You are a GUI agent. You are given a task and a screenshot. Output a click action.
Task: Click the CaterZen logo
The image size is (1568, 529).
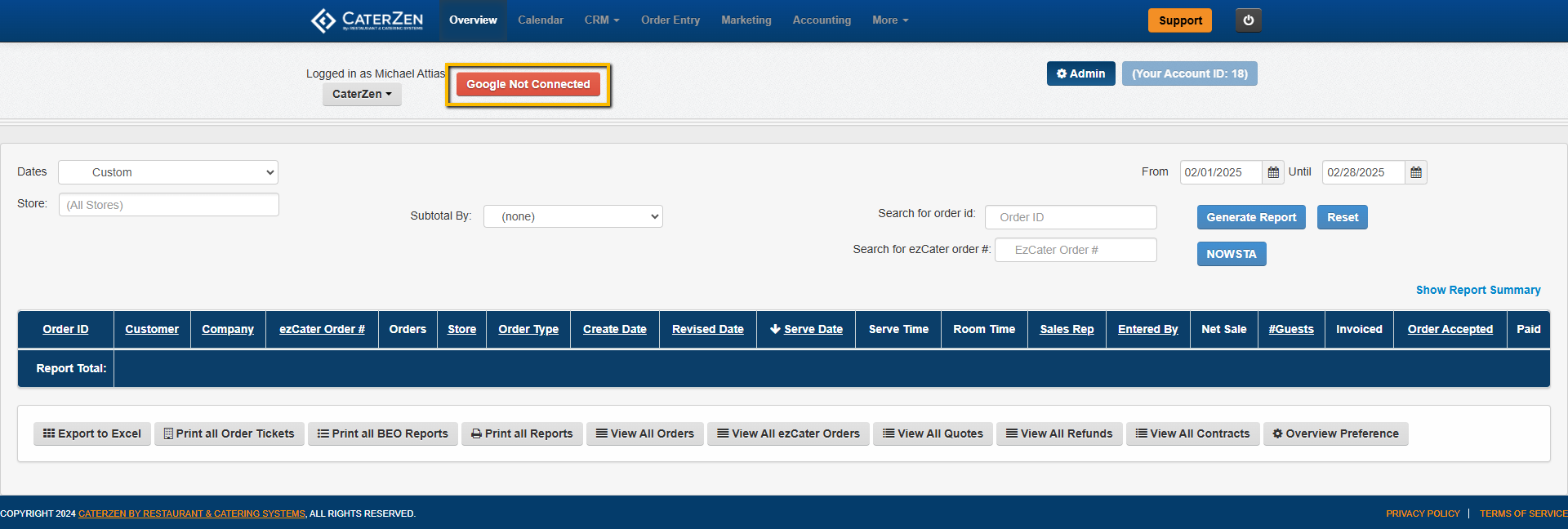pos(367,20)
